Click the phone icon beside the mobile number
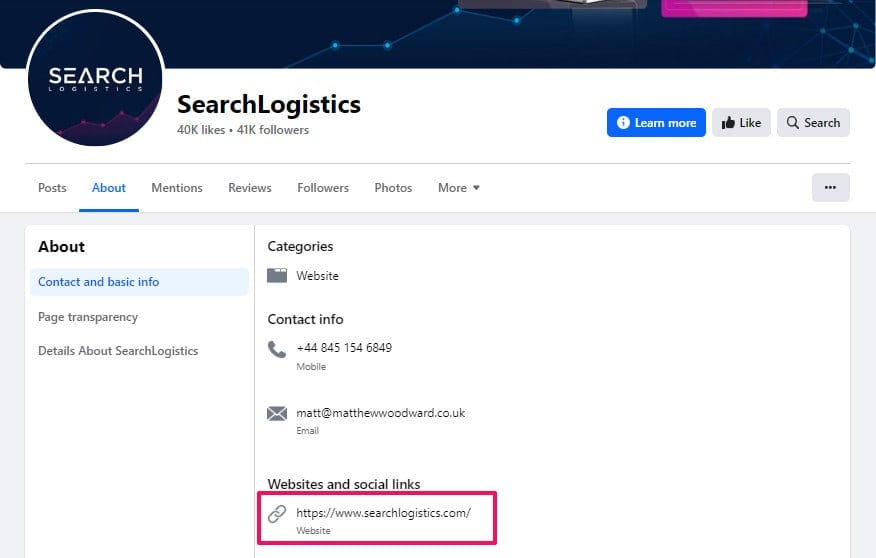Screen dimensions: 876x558 pyautogui.click(x=277, y=349)
